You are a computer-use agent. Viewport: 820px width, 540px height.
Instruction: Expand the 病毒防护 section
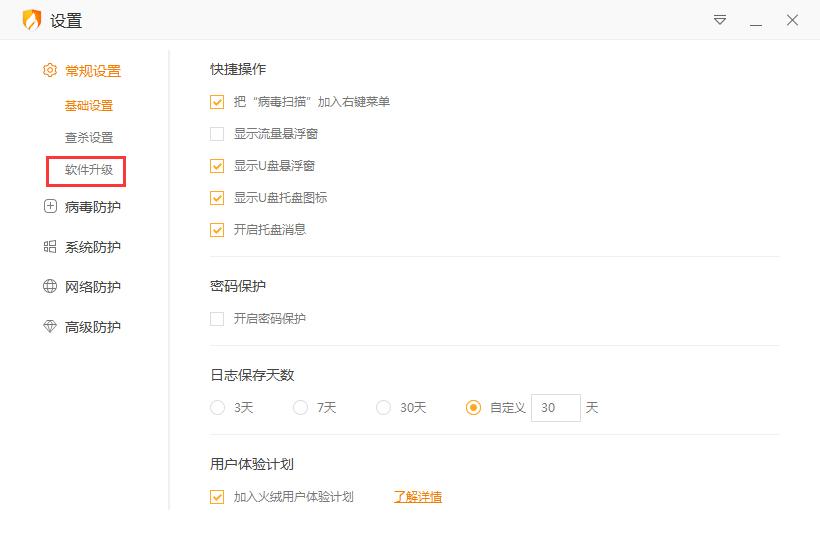coord(92,207)
